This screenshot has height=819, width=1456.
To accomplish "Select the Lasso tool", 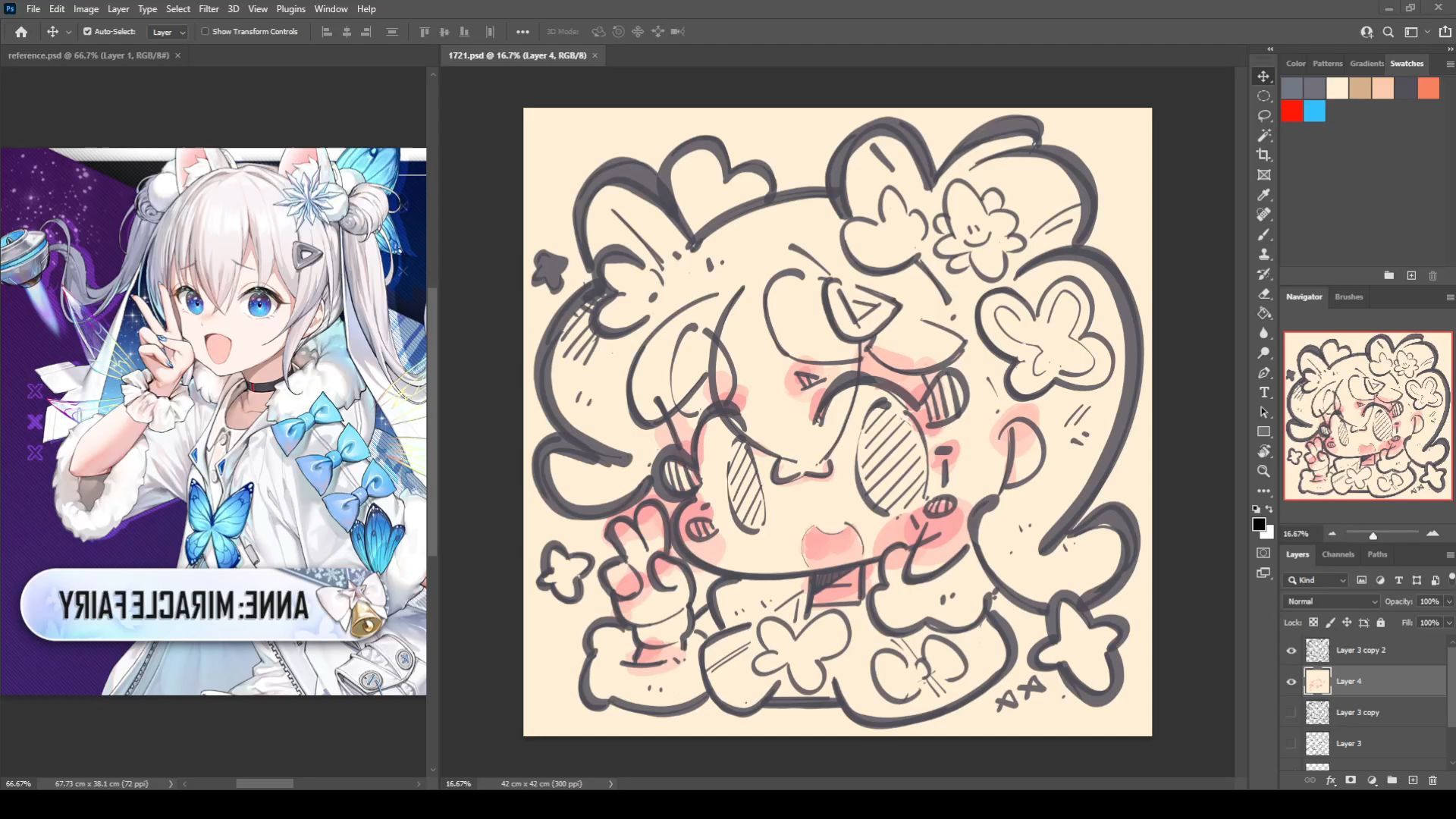I will (1263, 115).
